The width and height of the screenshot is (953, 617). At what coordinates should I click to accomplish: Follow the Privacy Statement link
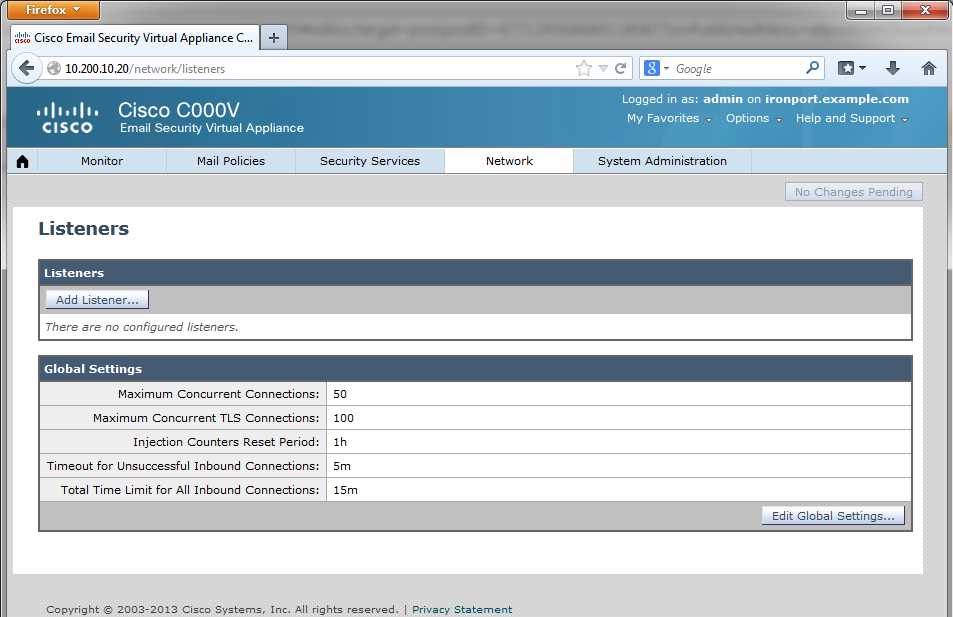click(x=462, y=608)
